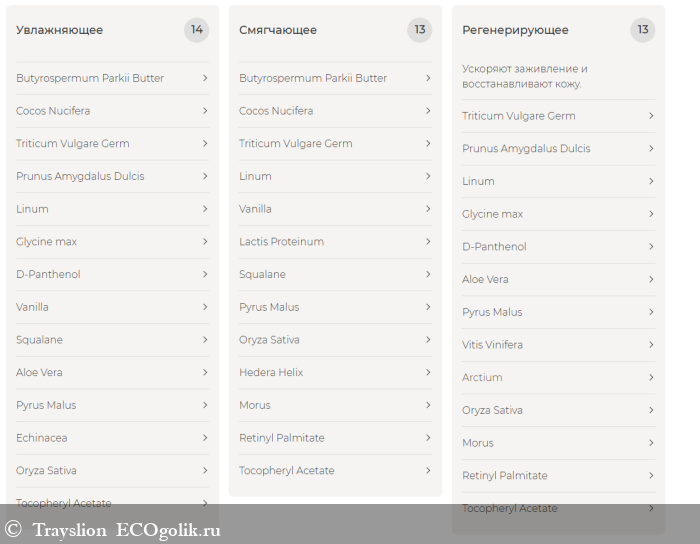Open Butyrospermum Parkii Butter in Увлажняющее list

pyautogui.click(x=90, y=78)
